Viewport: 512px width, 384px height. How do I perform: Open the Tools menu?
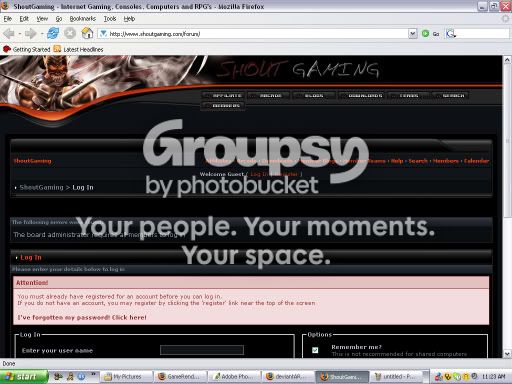(110, 19)
